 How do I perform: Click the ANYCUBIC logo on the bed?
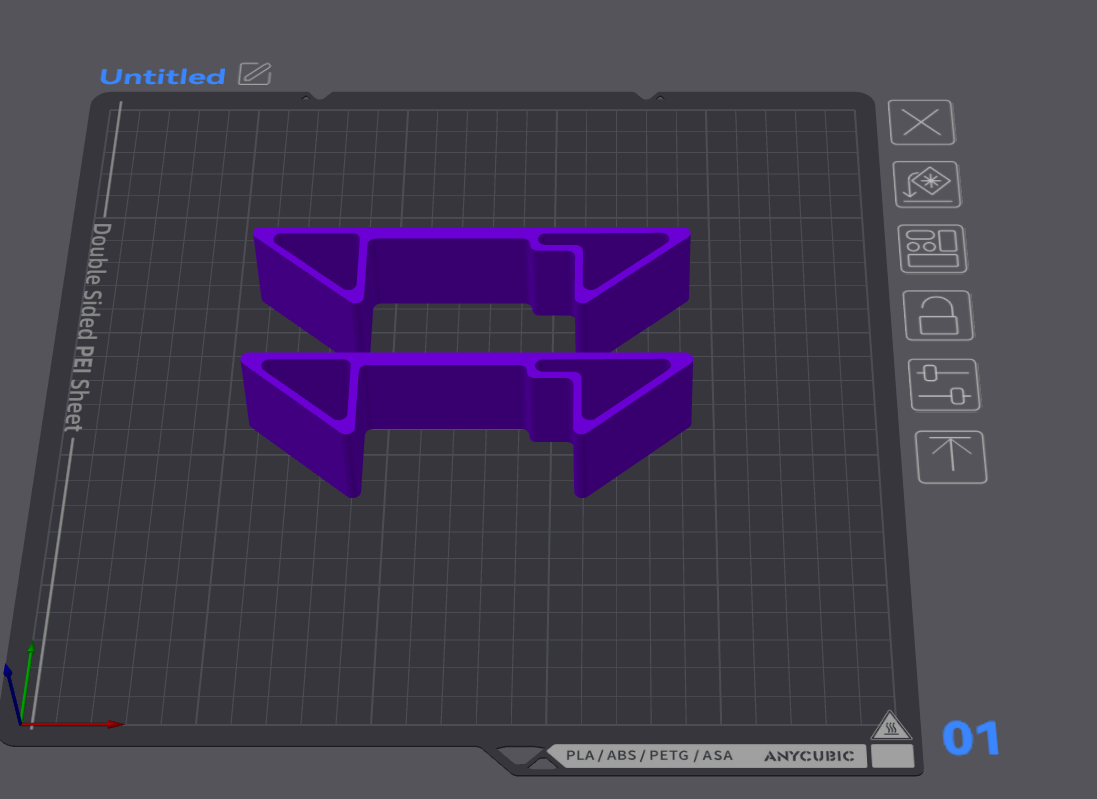[x=809, y=756]
